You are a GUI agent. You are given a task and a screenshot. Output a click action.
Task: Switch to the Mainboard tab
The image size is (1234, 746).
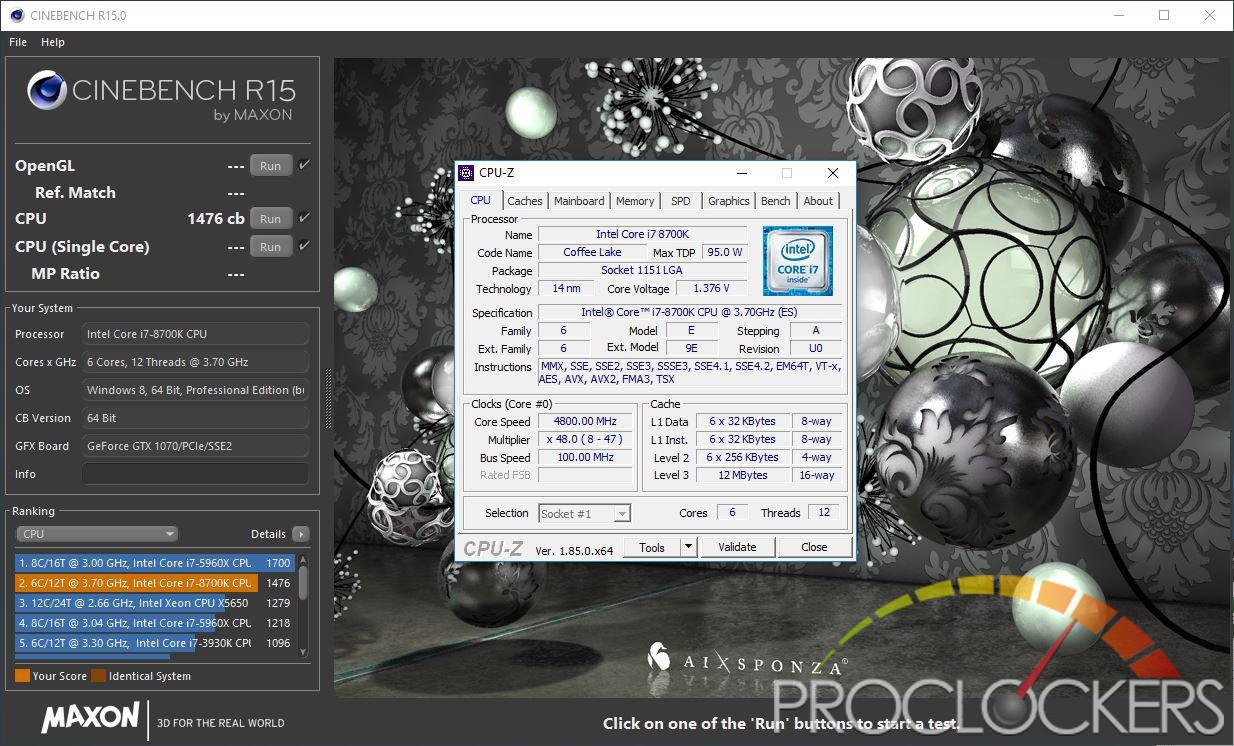[x=579, y=201]
